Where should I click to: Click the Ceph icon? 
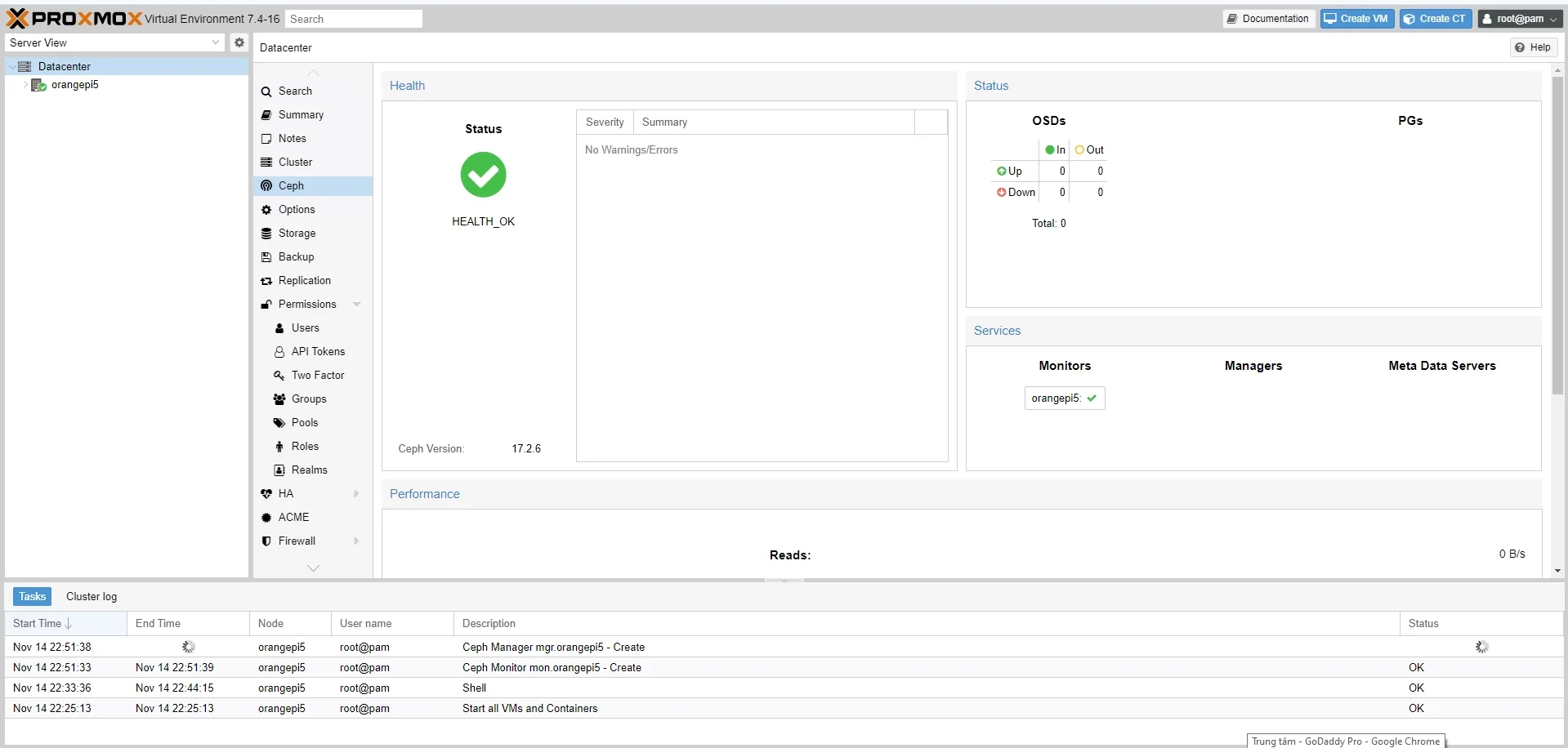(266, 186)
